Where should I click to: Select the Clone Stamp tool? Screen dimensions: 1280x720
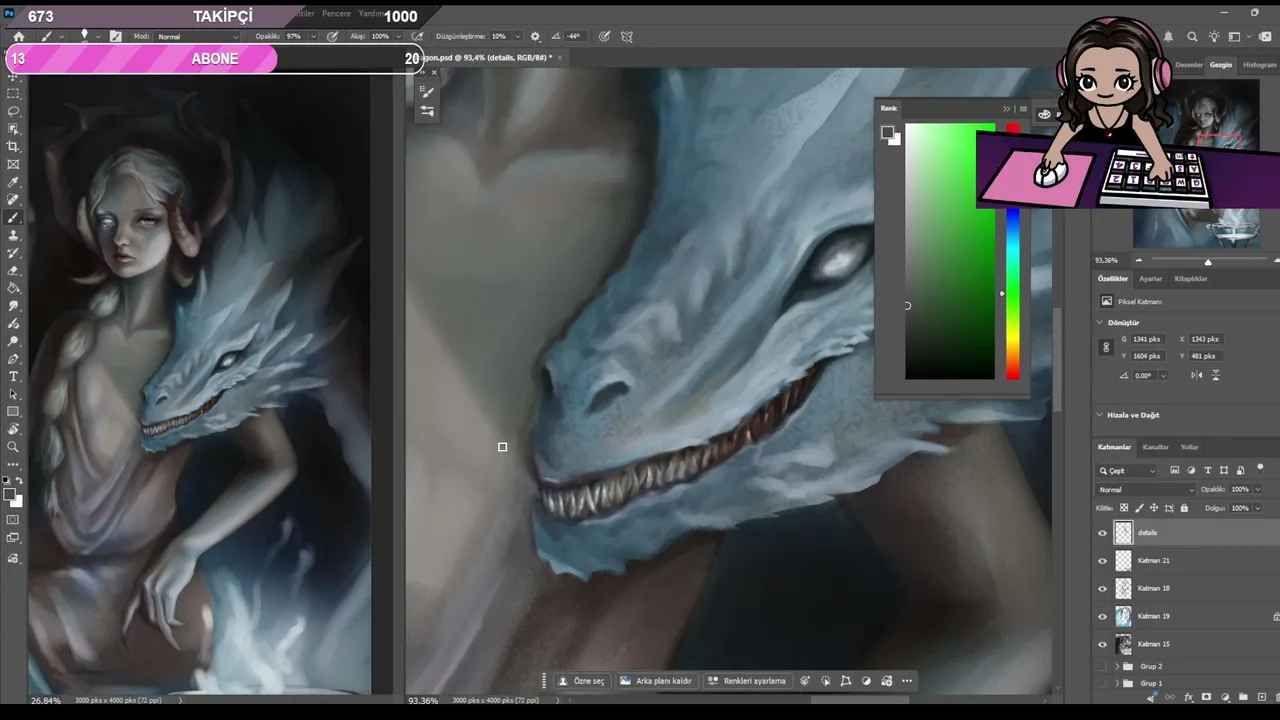tap(13, 236)
